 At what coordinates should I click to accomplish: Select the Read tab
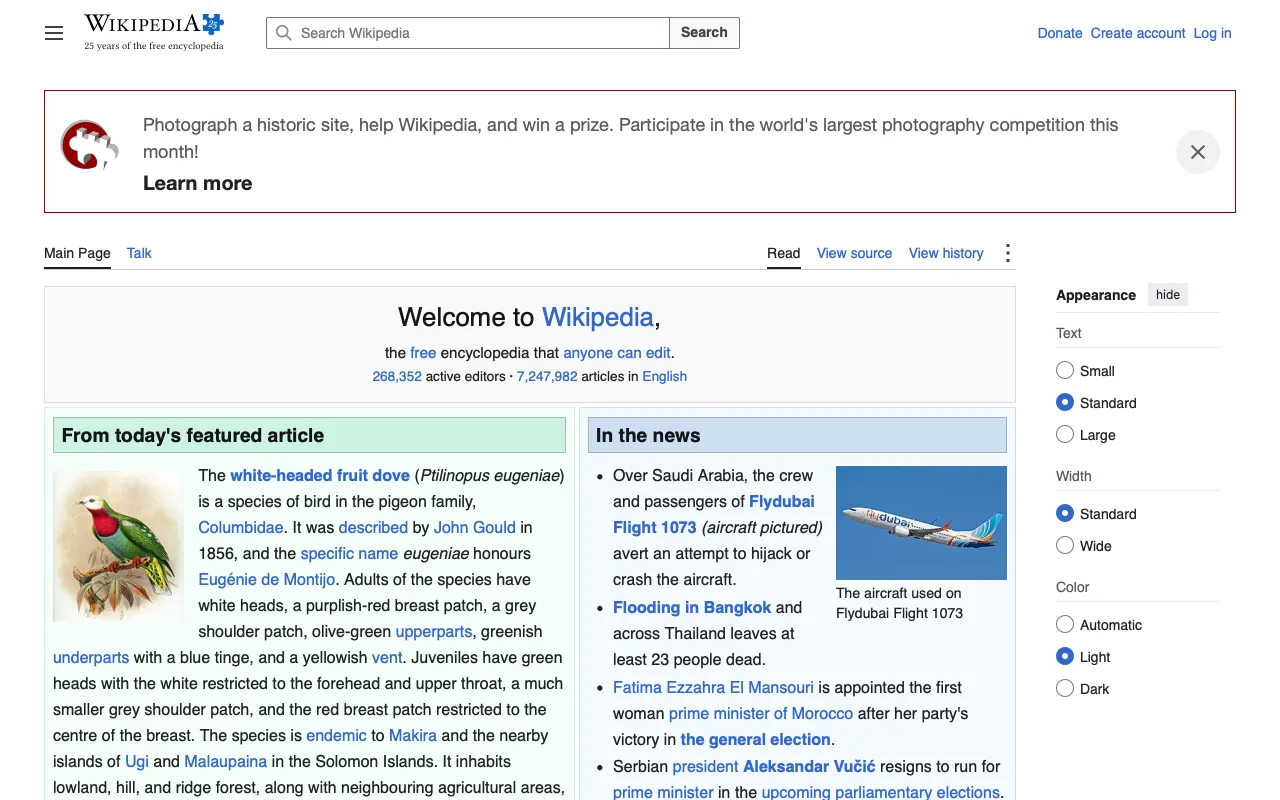(784, 253)
